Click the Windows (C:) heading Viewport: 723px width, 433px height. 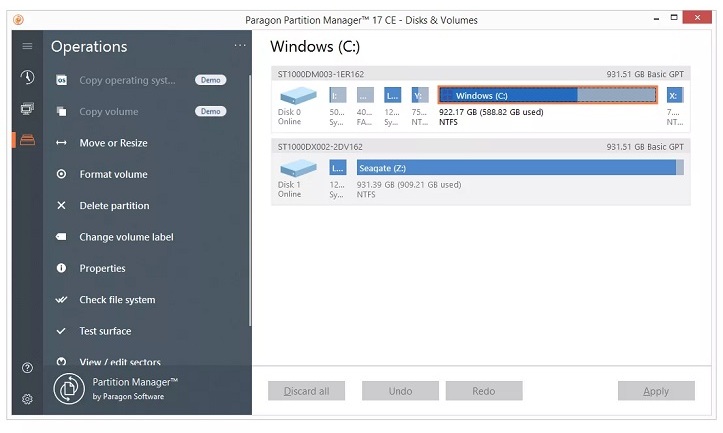(315, 47)
